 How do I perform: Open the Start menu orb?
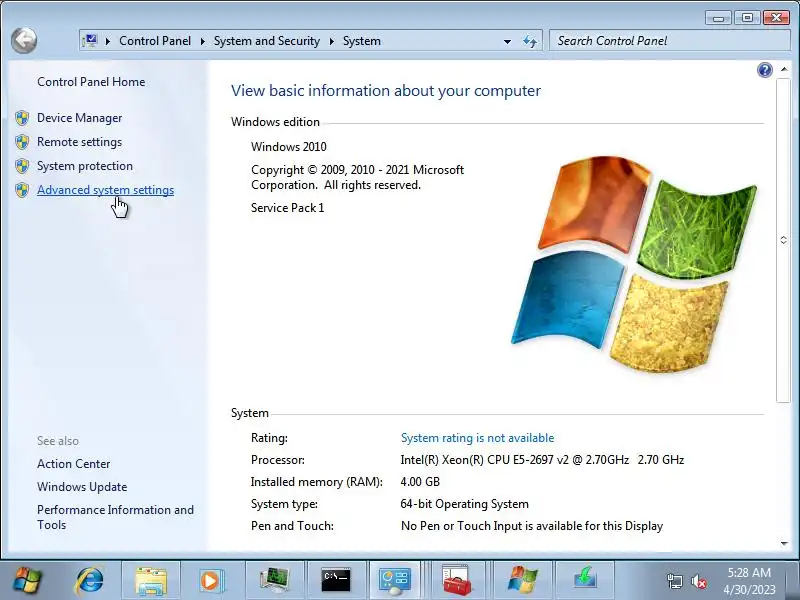(x=28, y=580)
